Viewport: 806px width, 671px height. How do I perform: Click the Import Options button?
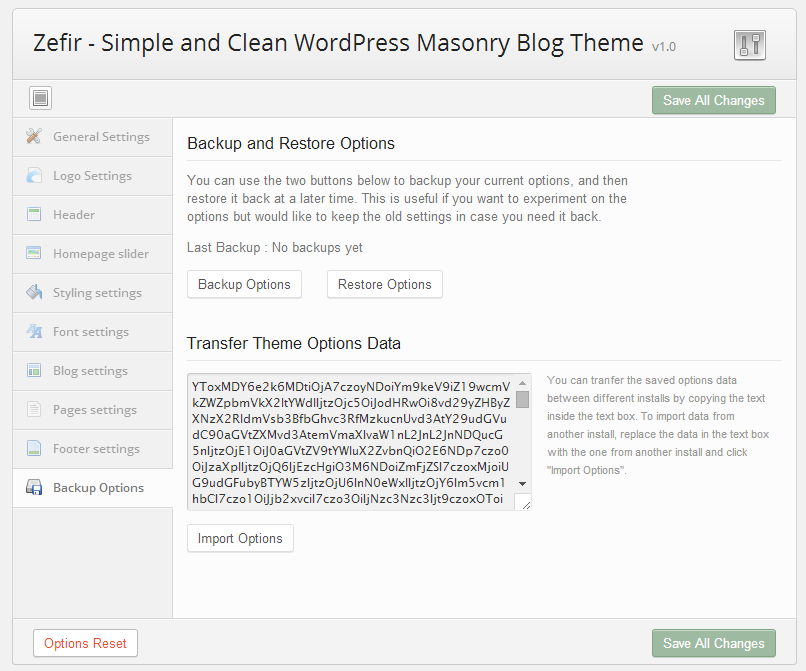click(x=240, y=539)
